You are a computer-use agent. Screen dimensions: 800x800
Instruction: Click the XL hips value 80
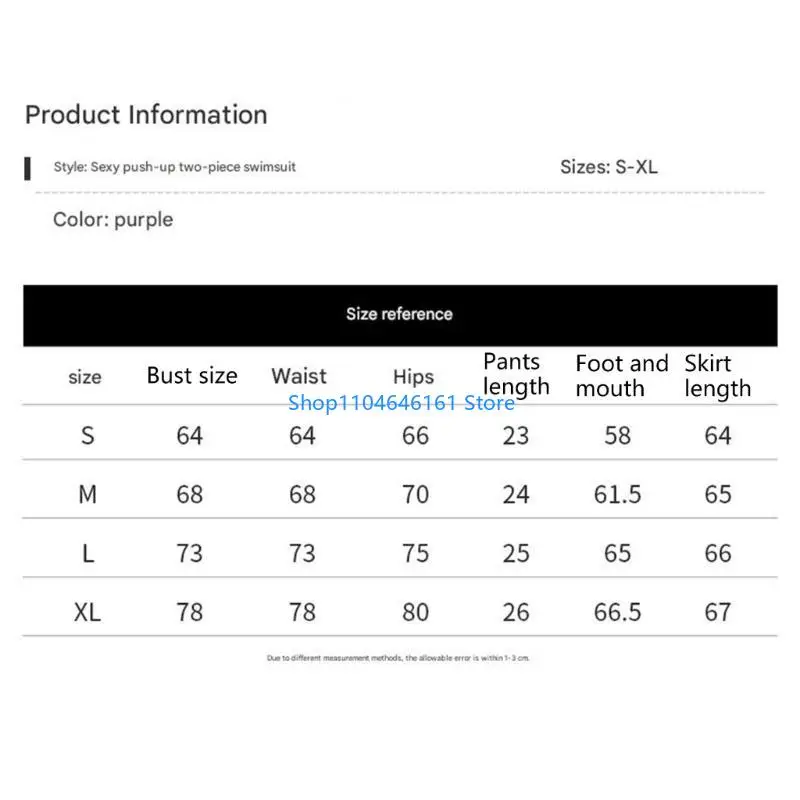[415, 612]
